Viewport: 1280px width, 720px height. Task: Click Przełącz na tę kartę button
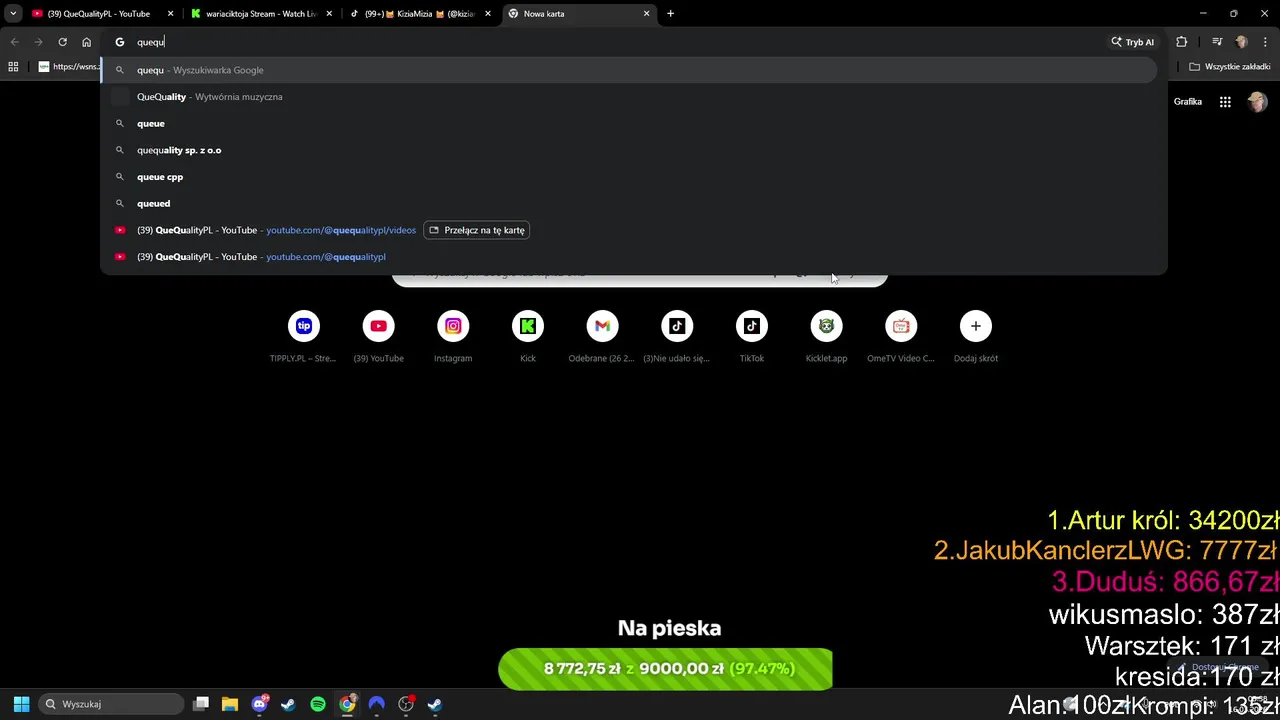point(477,230)
